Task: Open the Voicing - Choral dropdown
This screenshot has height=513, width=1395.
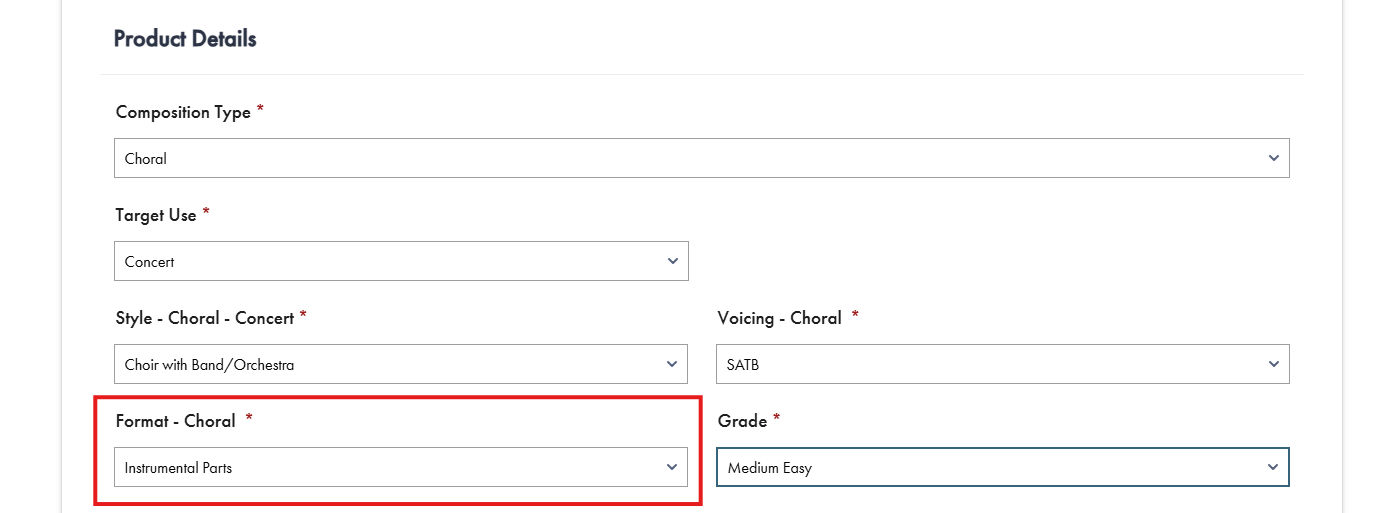Action: [1003, 364]
